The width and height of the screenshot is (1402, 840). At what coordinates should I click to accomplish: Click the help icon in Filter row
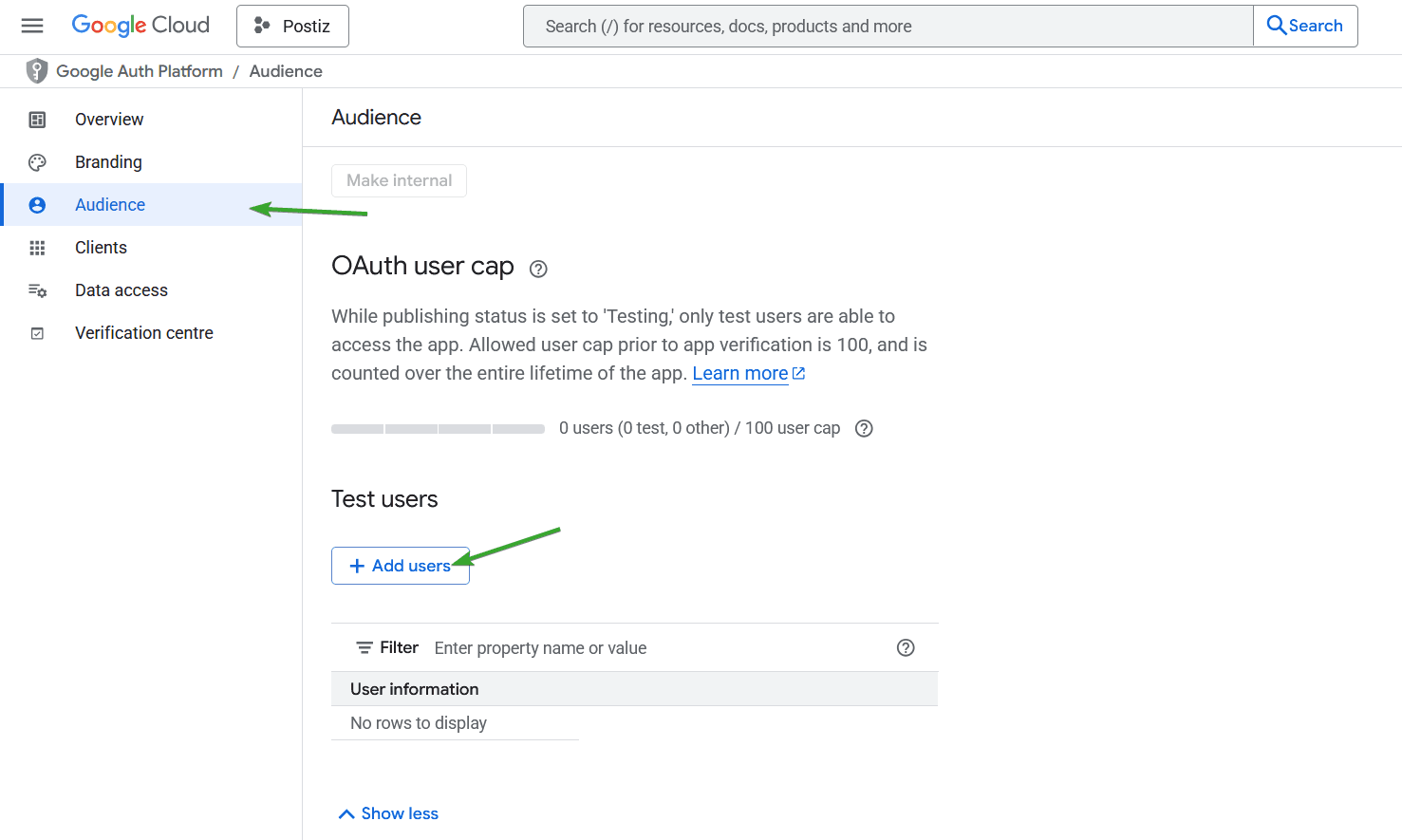pyautogui.click(x=906, y=647)
